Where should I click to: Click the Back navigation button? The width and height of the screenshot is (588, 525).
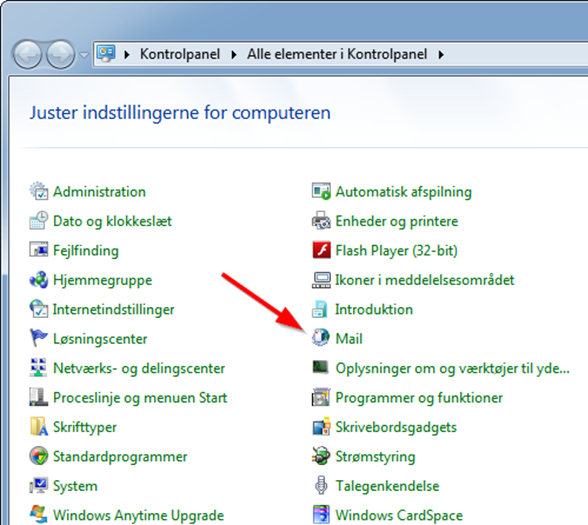[27, 55]
